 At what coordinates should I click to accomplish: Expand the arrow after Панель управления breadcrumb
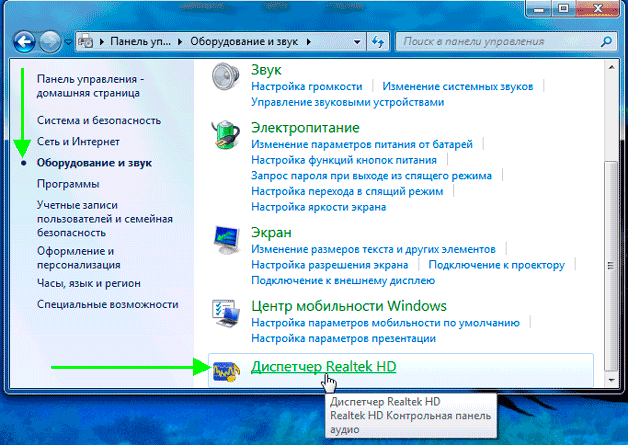pos(167,43)
